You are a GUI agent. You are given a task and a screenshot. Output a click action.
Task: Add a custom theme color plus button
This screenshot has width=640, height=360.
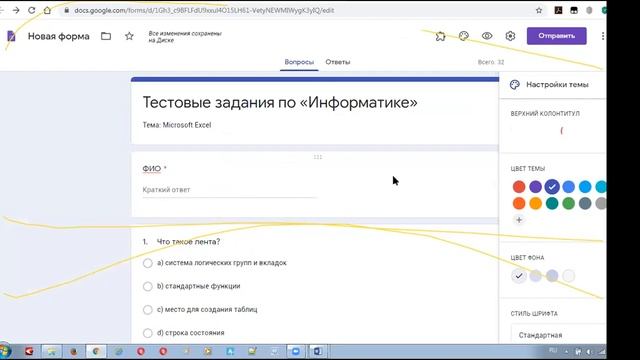pos(519,220)
